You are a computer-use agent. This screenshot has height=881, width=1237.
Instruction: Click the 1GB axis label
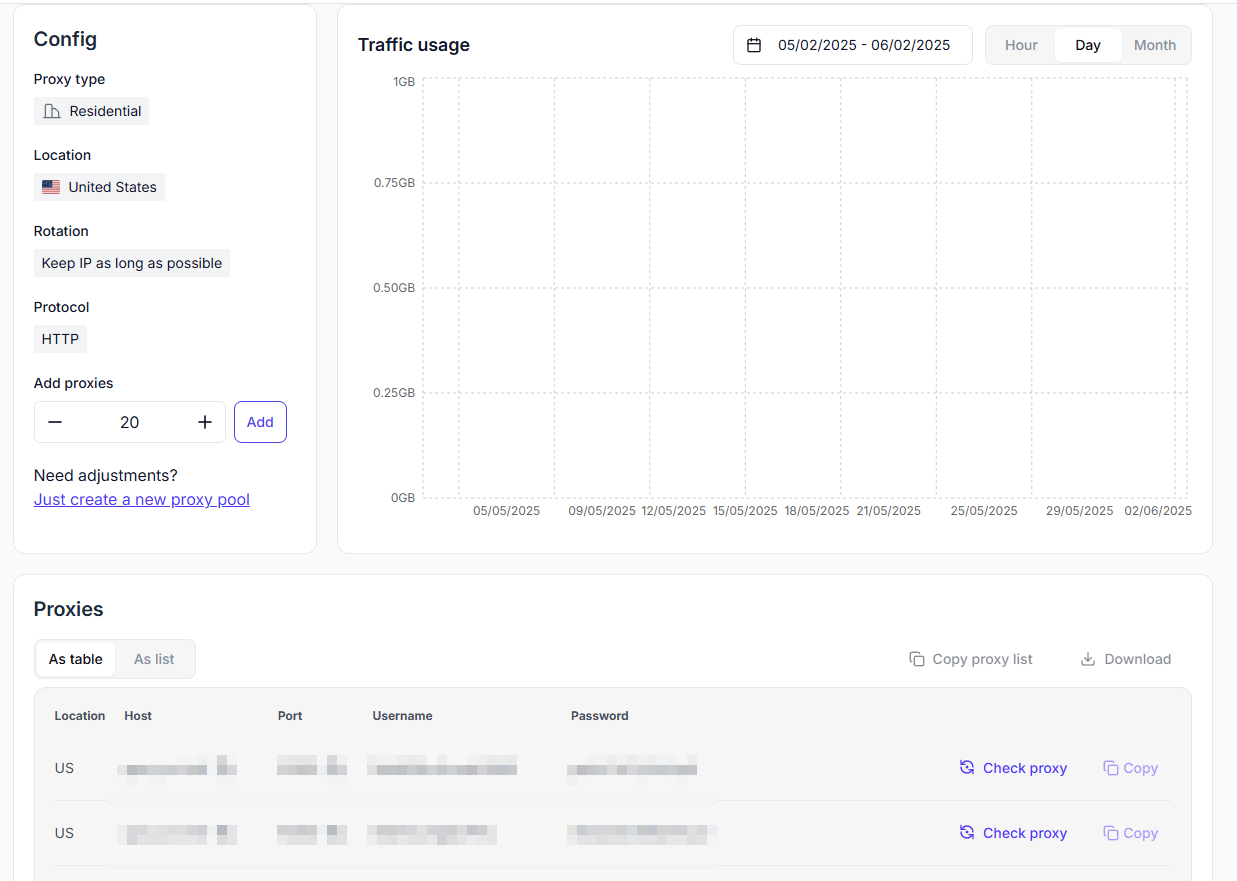(404, 82)
